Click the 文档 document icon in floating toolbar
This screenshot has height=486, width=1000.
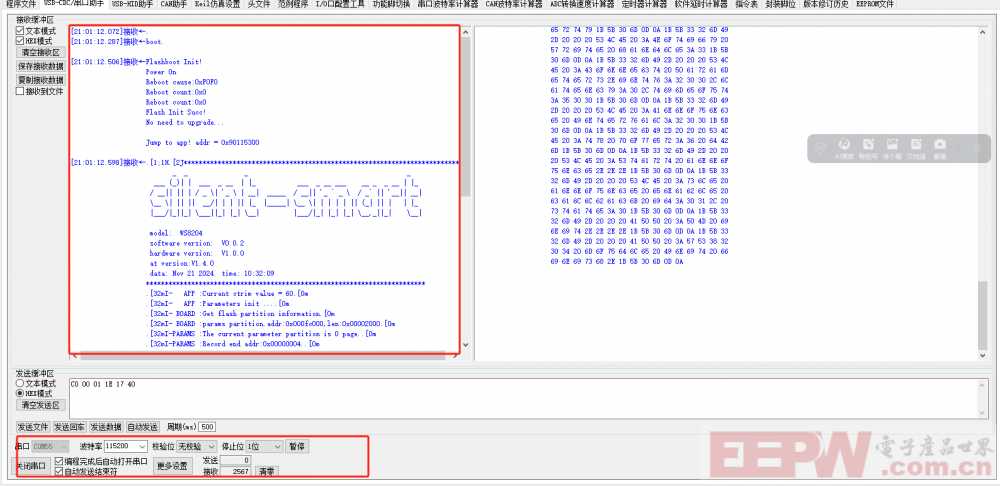click(x=916, y=145)
